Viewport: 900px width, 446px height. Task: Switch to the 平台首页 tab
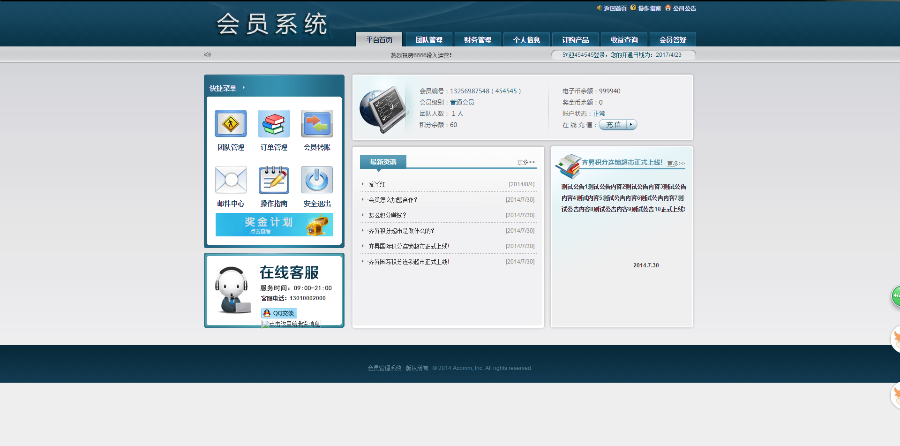click(x=379, y=40)
